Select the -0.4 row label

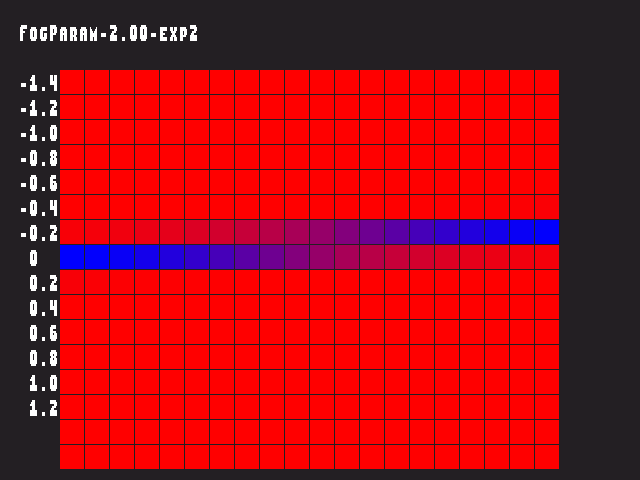(39, 209)
